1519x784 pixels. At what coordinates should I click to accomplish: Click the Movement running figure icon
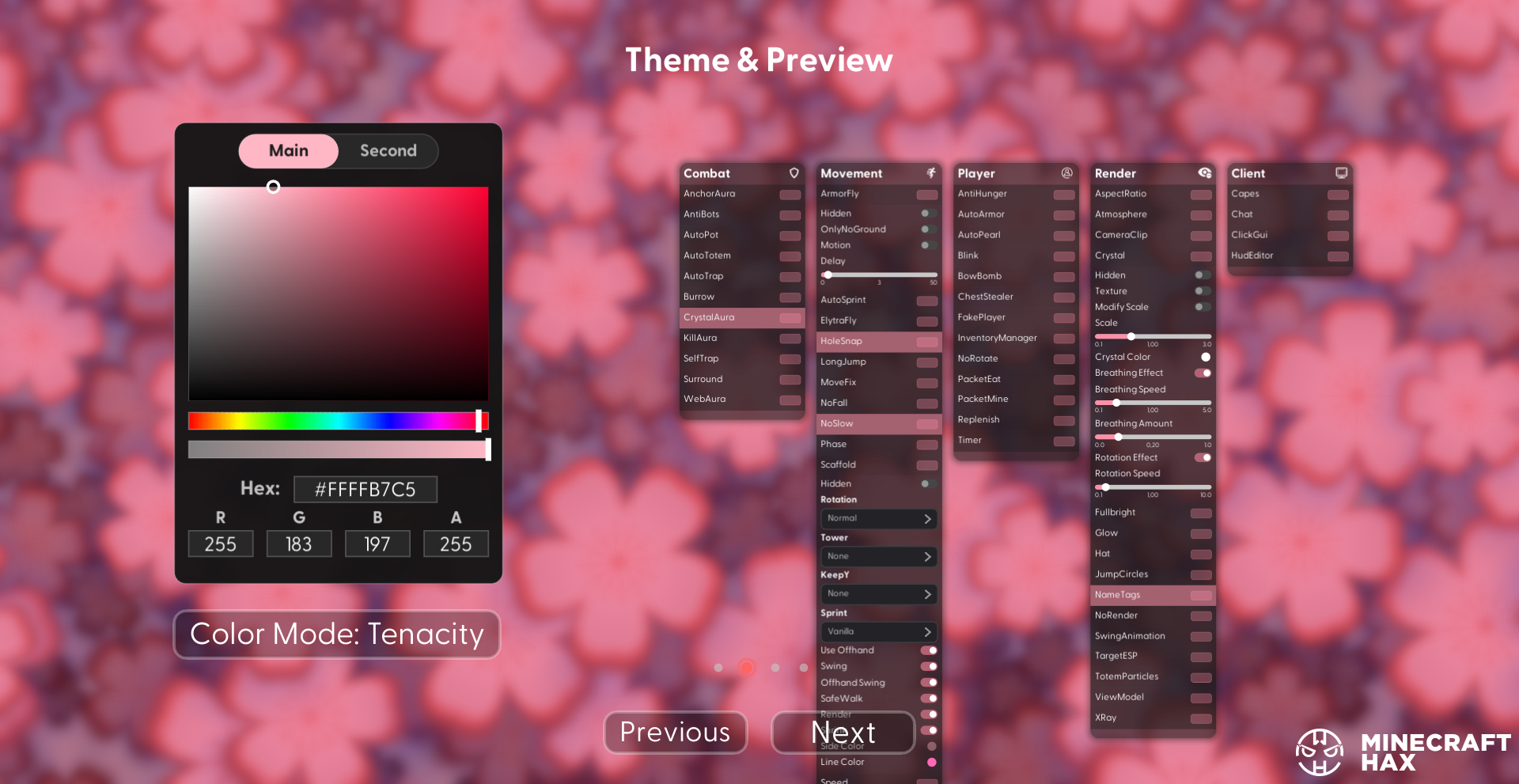pos(931,172)
